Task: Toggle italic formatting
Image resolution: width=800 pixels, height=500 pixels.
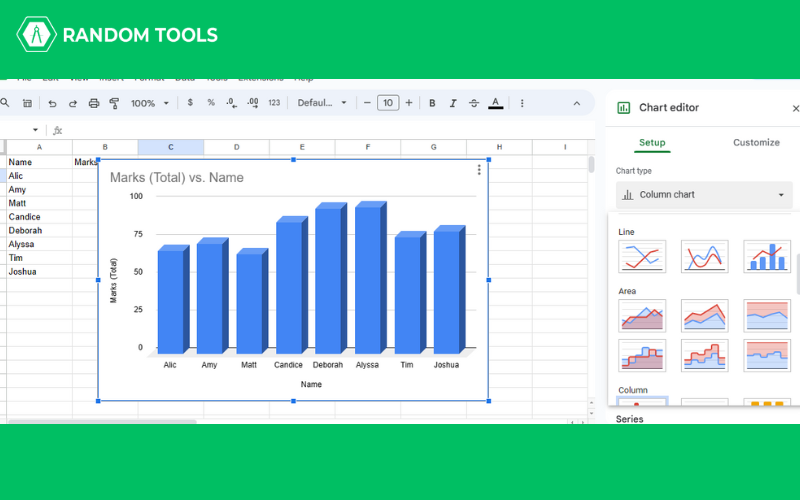Action: 453,103
